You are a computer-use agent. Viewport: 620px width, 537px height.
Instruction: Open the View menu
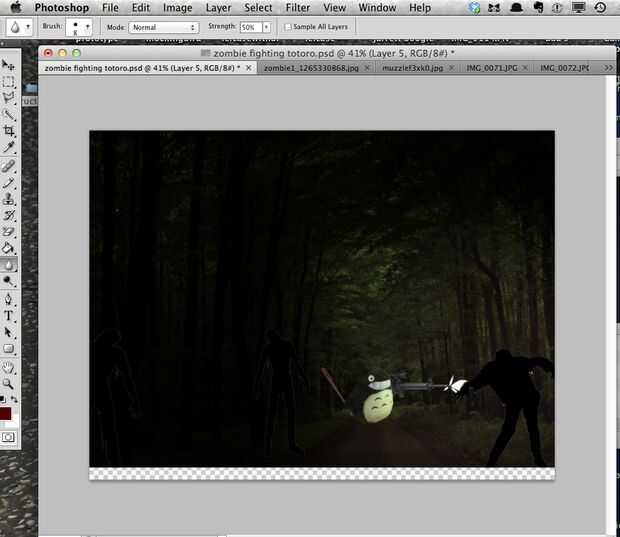click(x=335, y=8)
